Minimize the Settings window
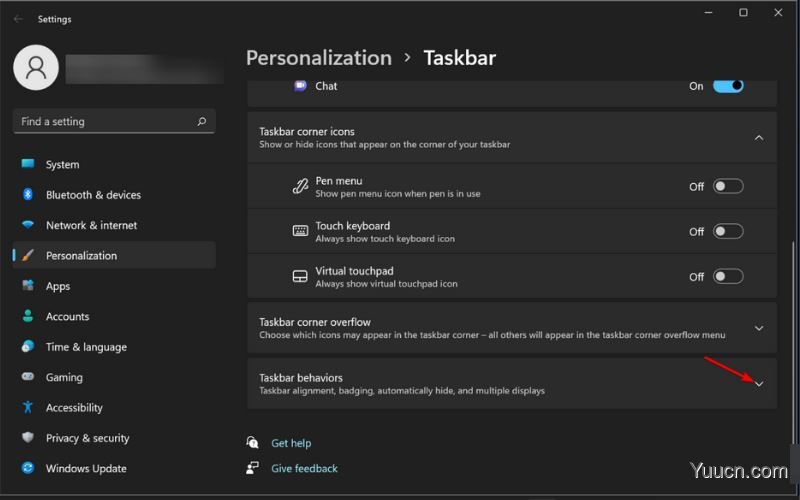The height and width of the screenshot is (500, 800). click(x=708, y=13)
